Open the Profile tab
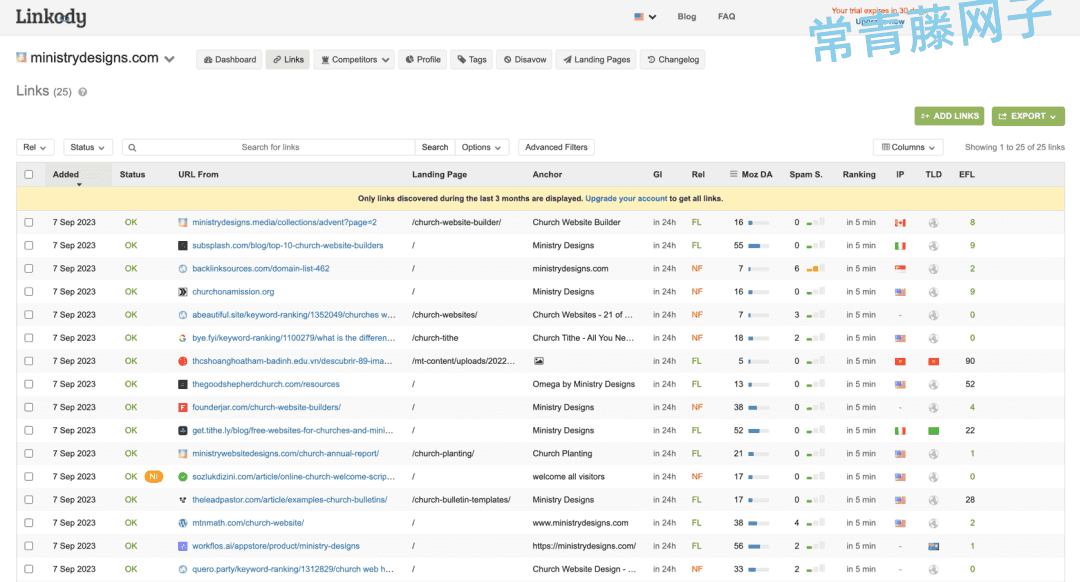 [x=422, y=60]
